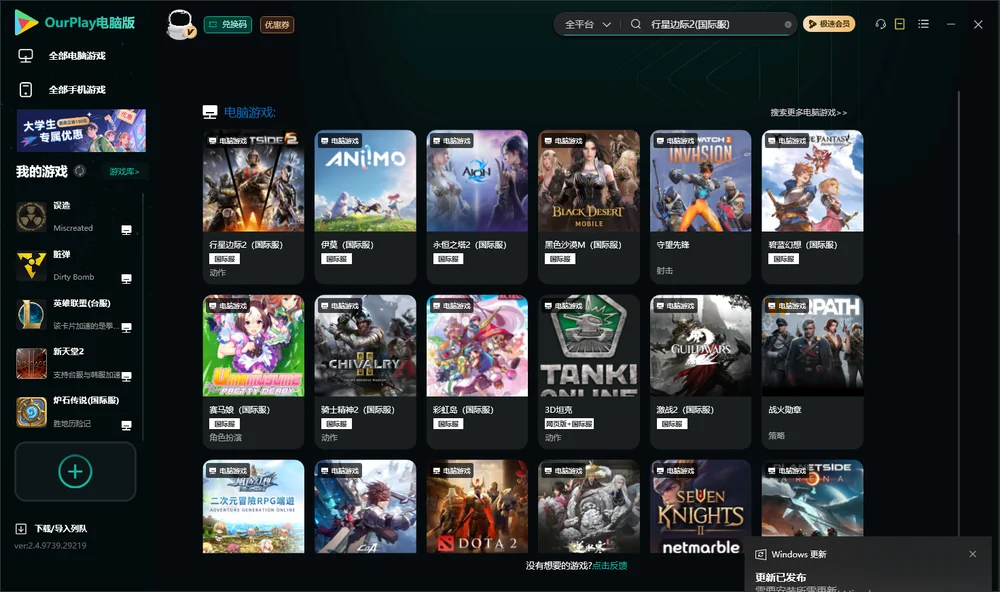Open 碧蓝幻想 (国际服) game card

[x=812, y=207]
